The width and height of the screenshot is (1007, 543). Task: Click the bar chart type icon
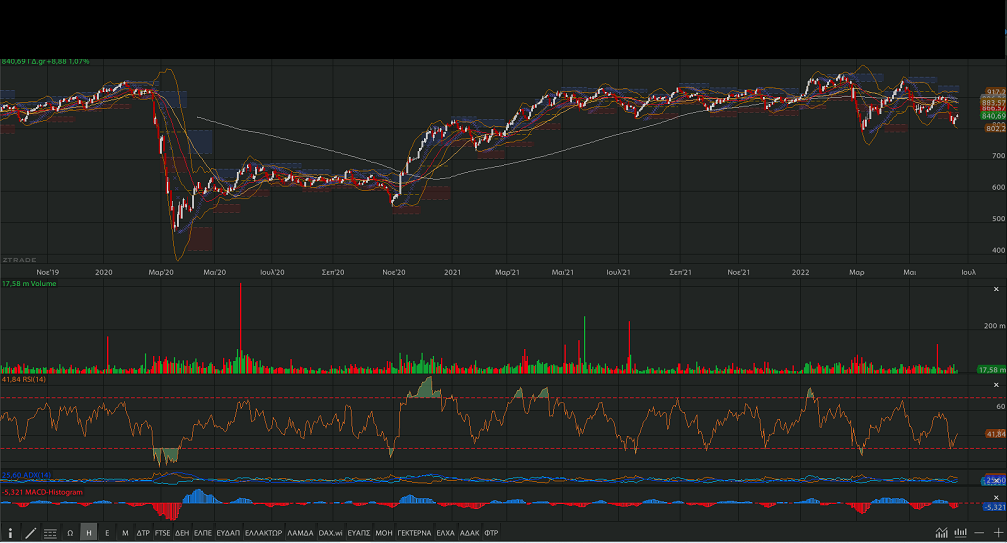click(x=960, y=532)
